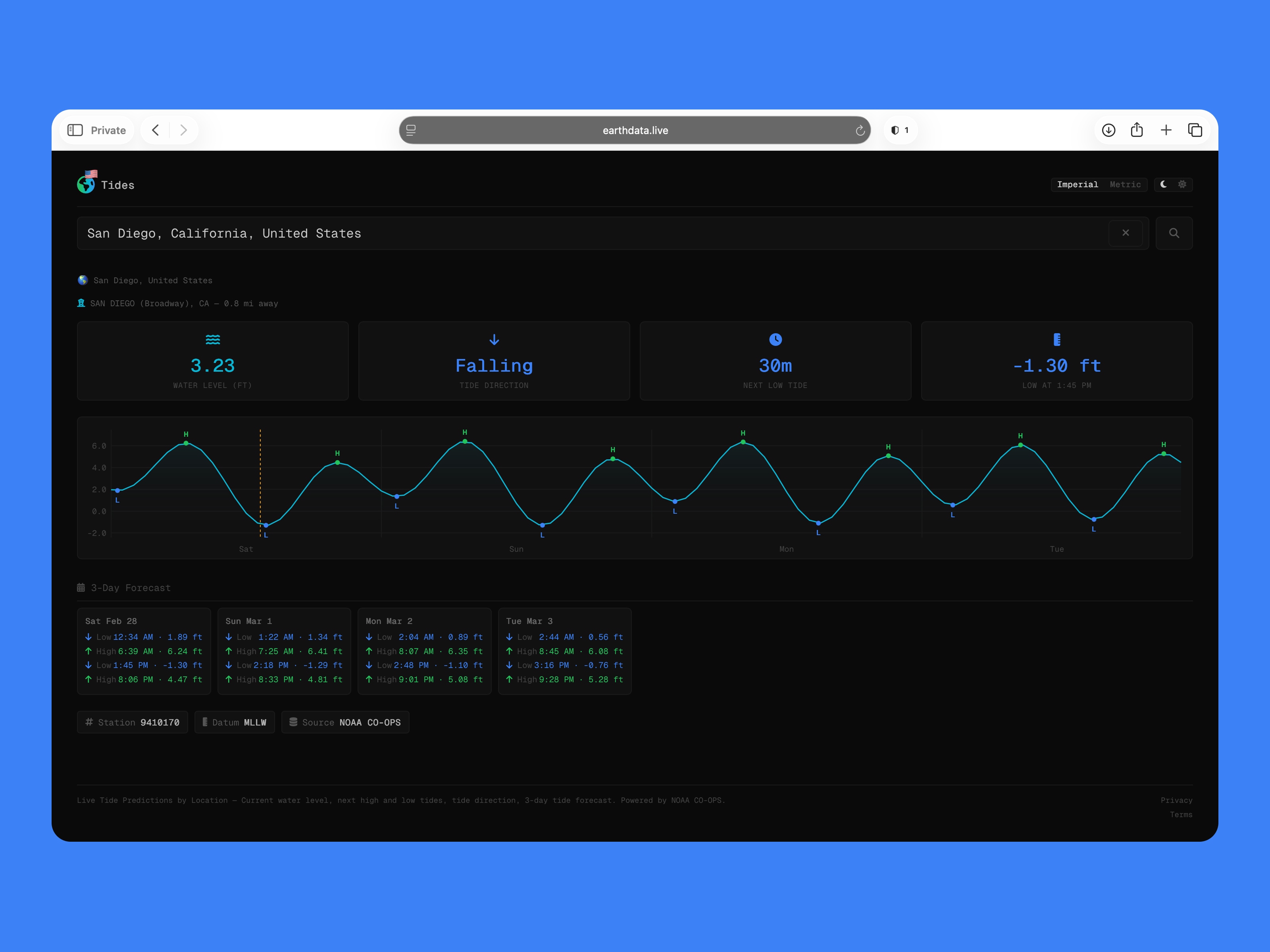This screenshot has height=952, width=1270.
Task: Click the earthdata.live address bar
Action: pos(635,130)
